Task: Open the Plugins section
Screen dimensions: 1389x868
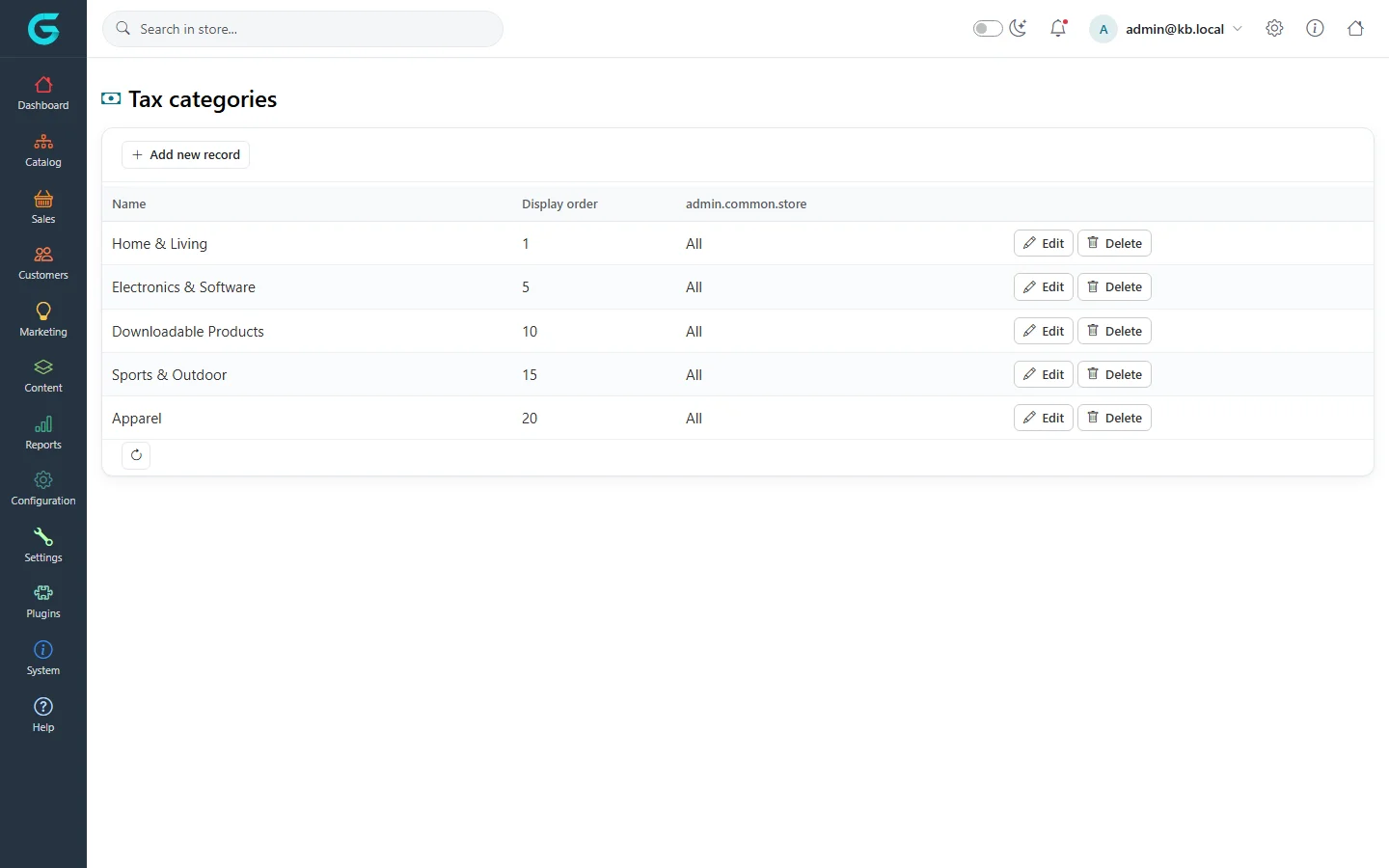Action: click(x=43, y=602)
